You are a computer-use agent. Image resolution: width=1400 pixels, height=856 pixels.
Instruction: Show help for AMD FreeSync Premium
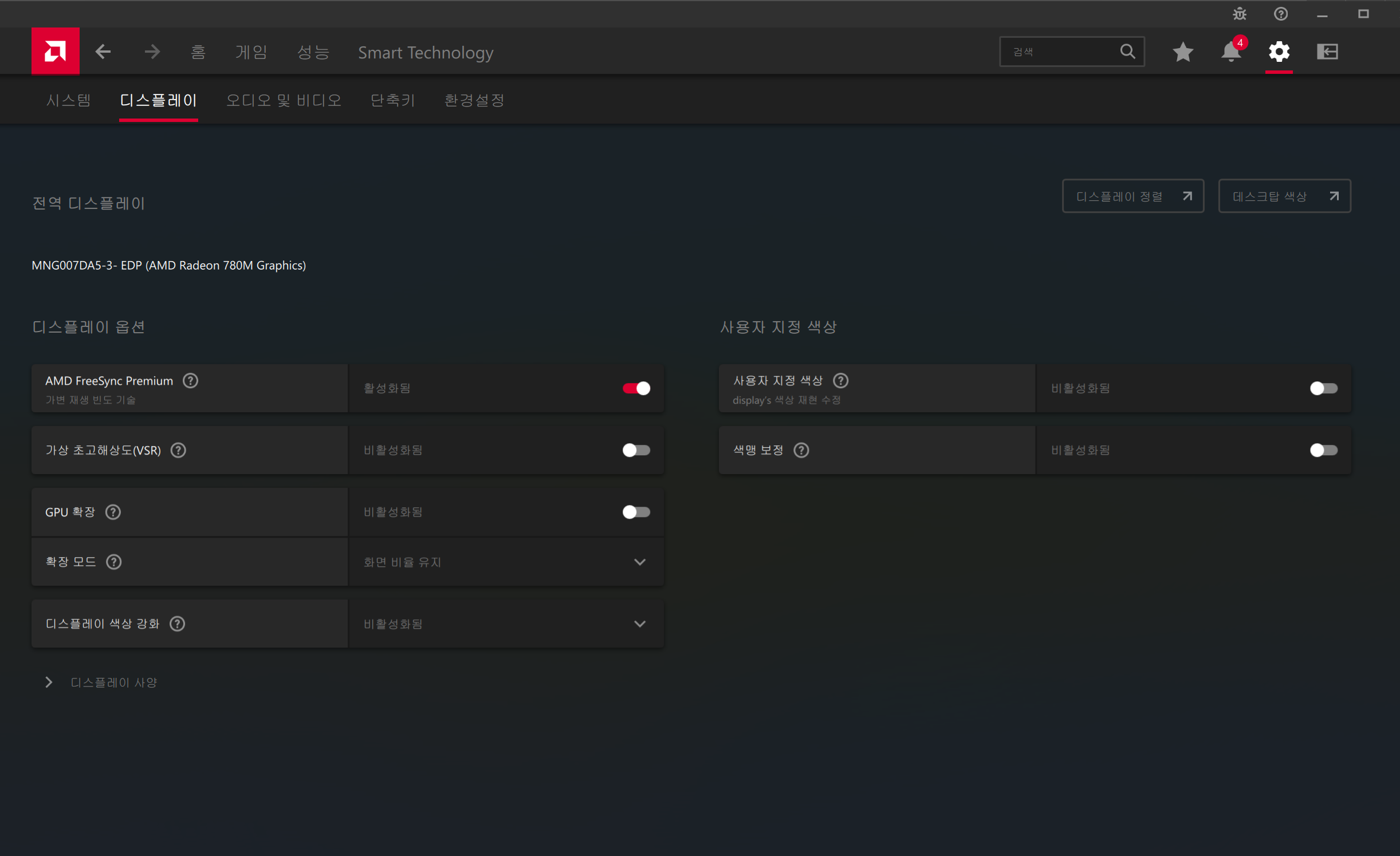click(191, 381)
